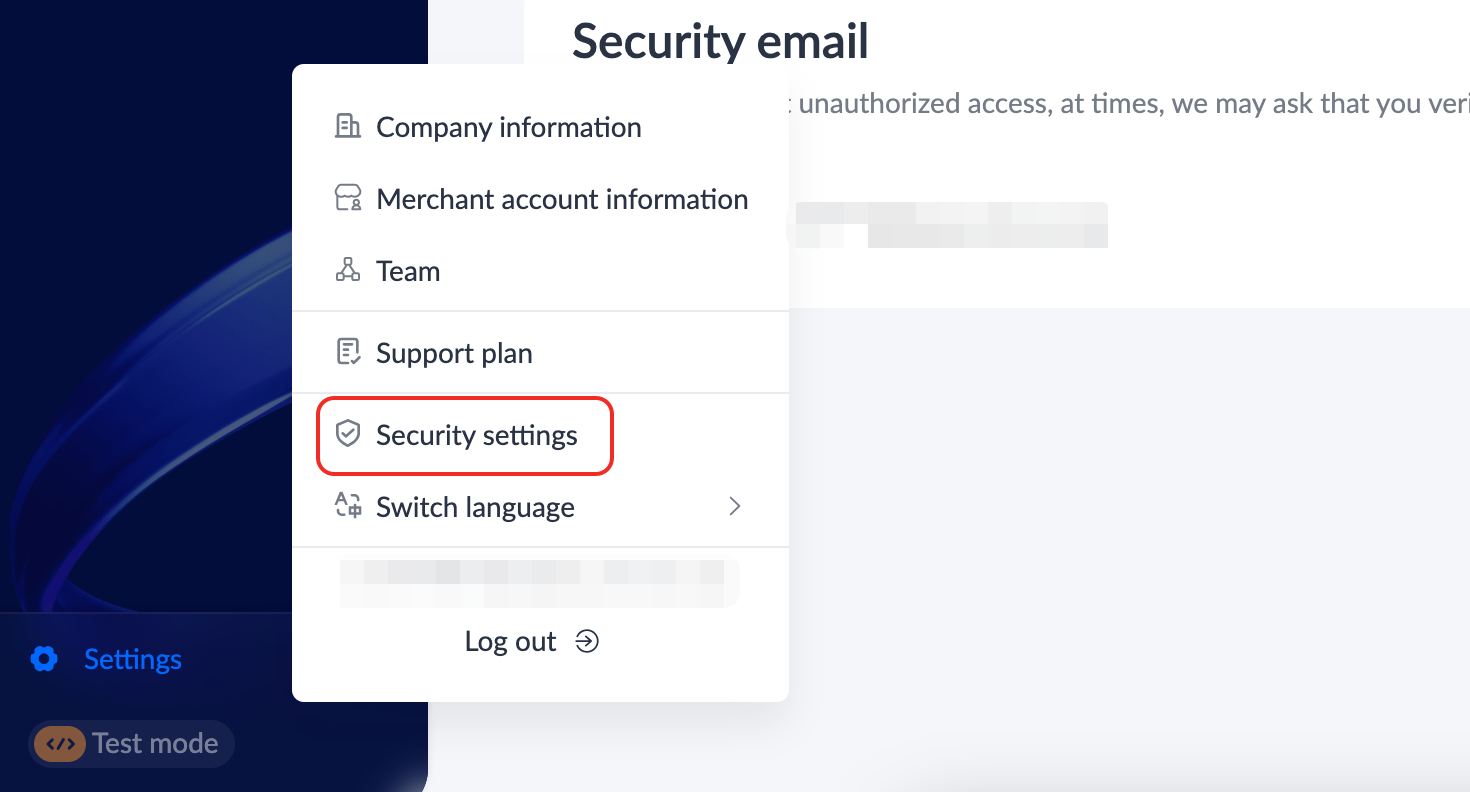Open the Support plan text entry
The height and width of the screenshot is (792, 1470).
[454, 353]
